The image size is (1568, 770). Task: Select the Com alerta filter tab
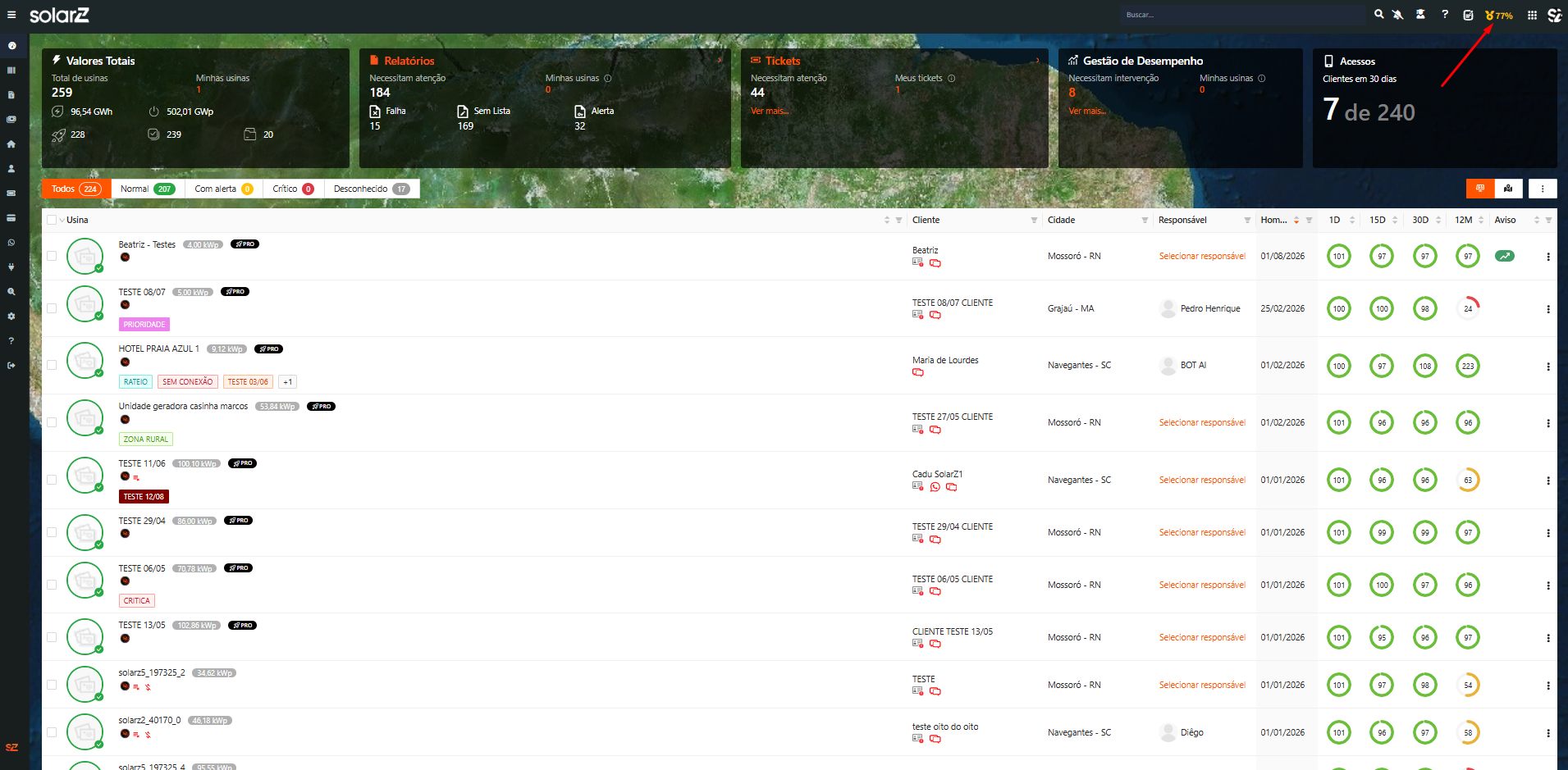tap(224, 189)
